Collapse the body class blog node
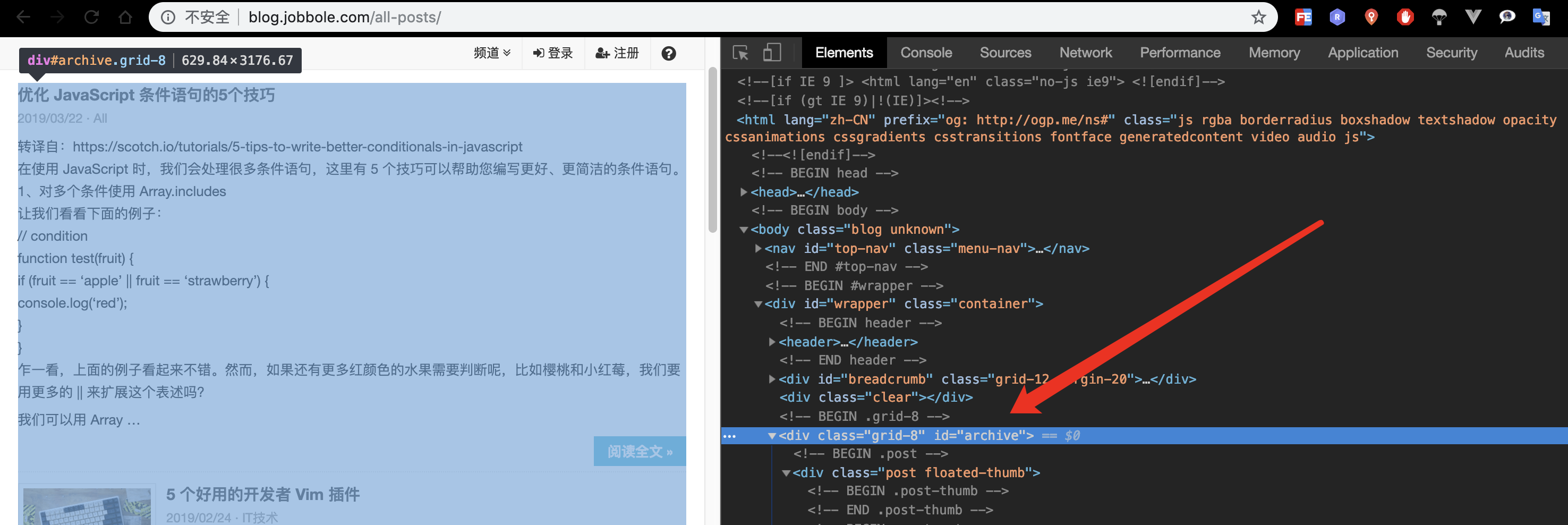Image resolution: width=1568 pixels, height=525 pixels. tap(743, 230)
